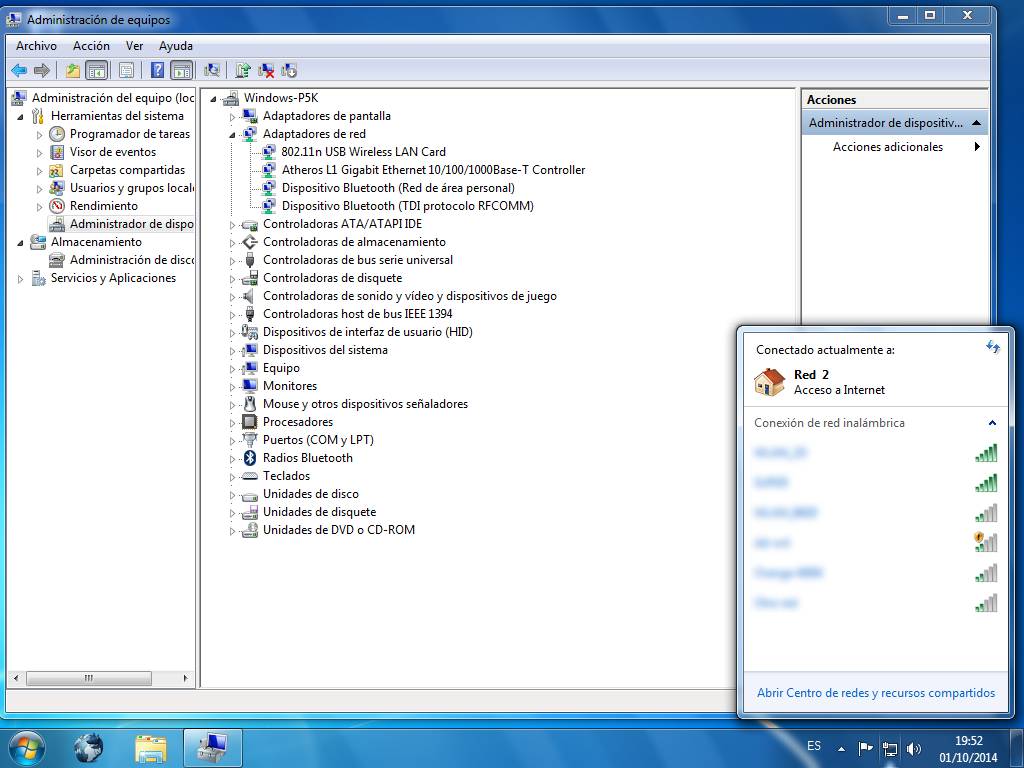Click the refresh network list icon
Viewport: 1024px width, 768px height.
coord(992,347)
